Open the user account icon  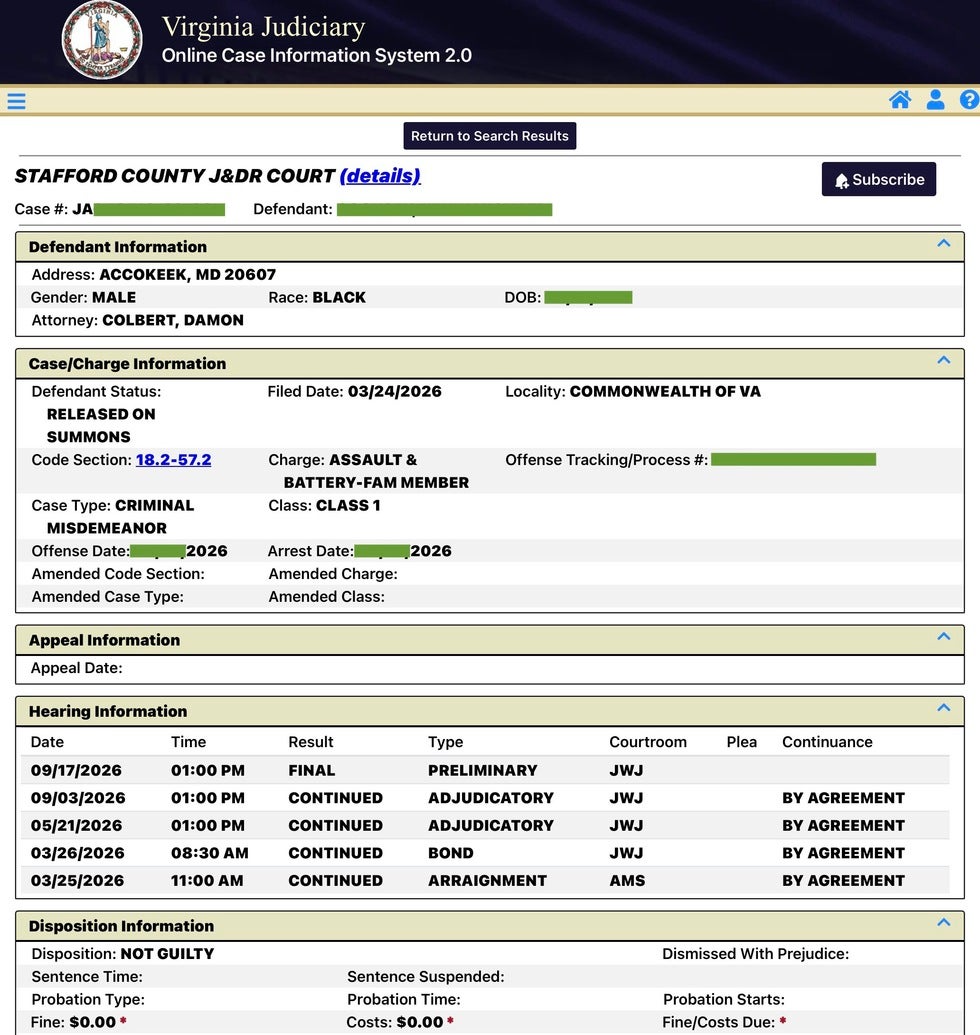pyautogui.click(x=935, y=100)
